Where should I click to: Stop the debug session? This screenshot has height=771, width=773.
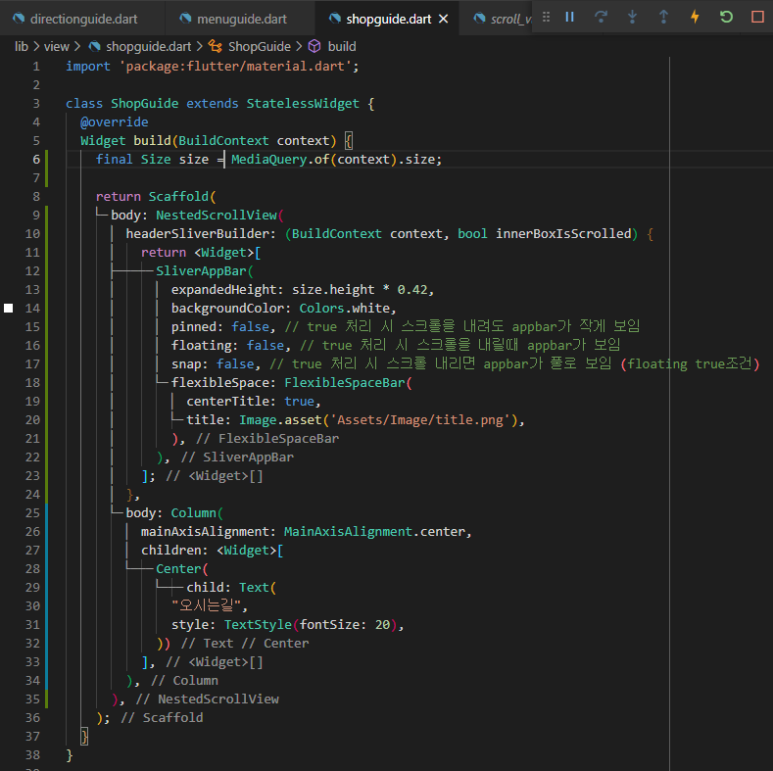(758, 17)
